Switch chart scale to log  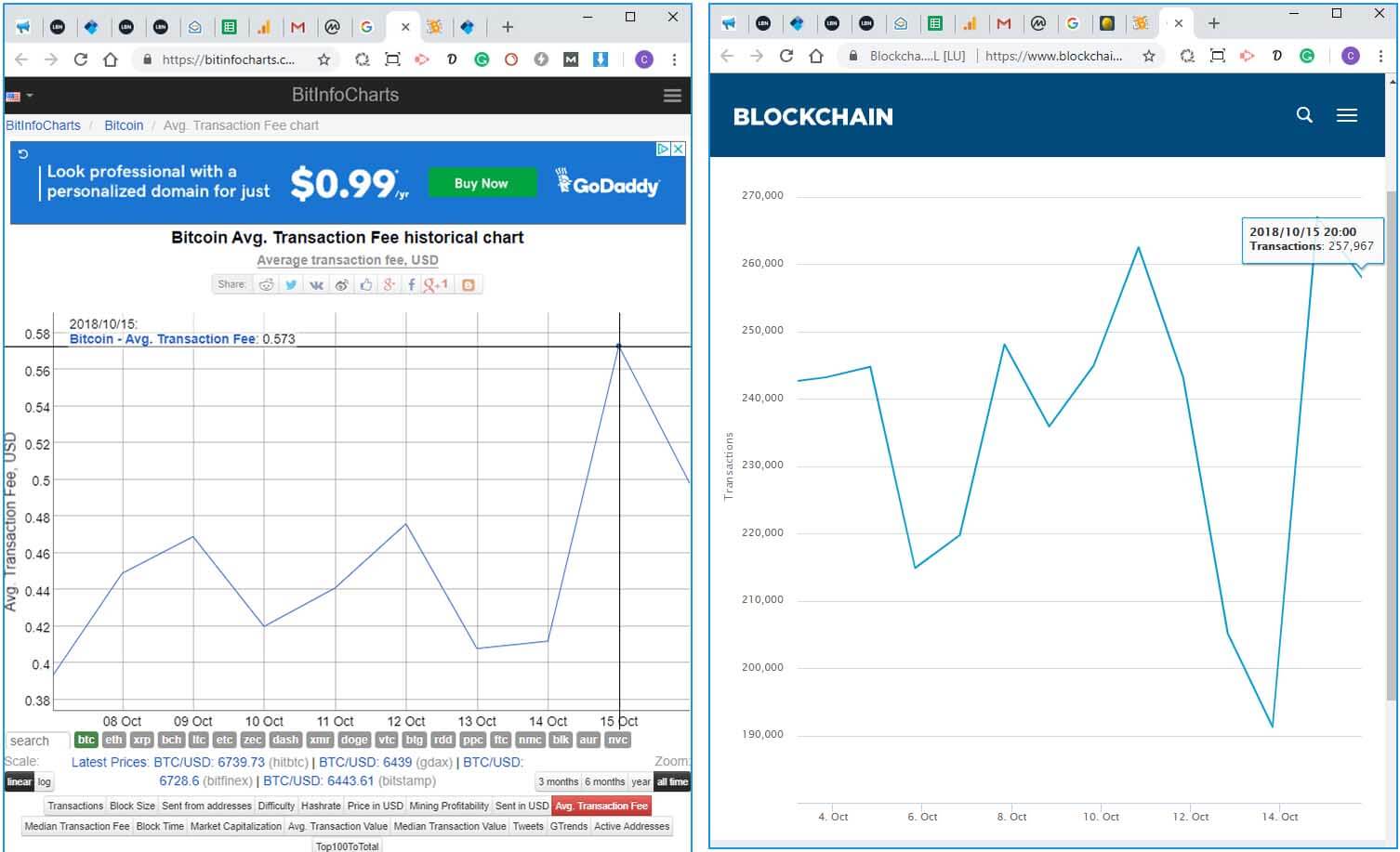pos(45,782)
